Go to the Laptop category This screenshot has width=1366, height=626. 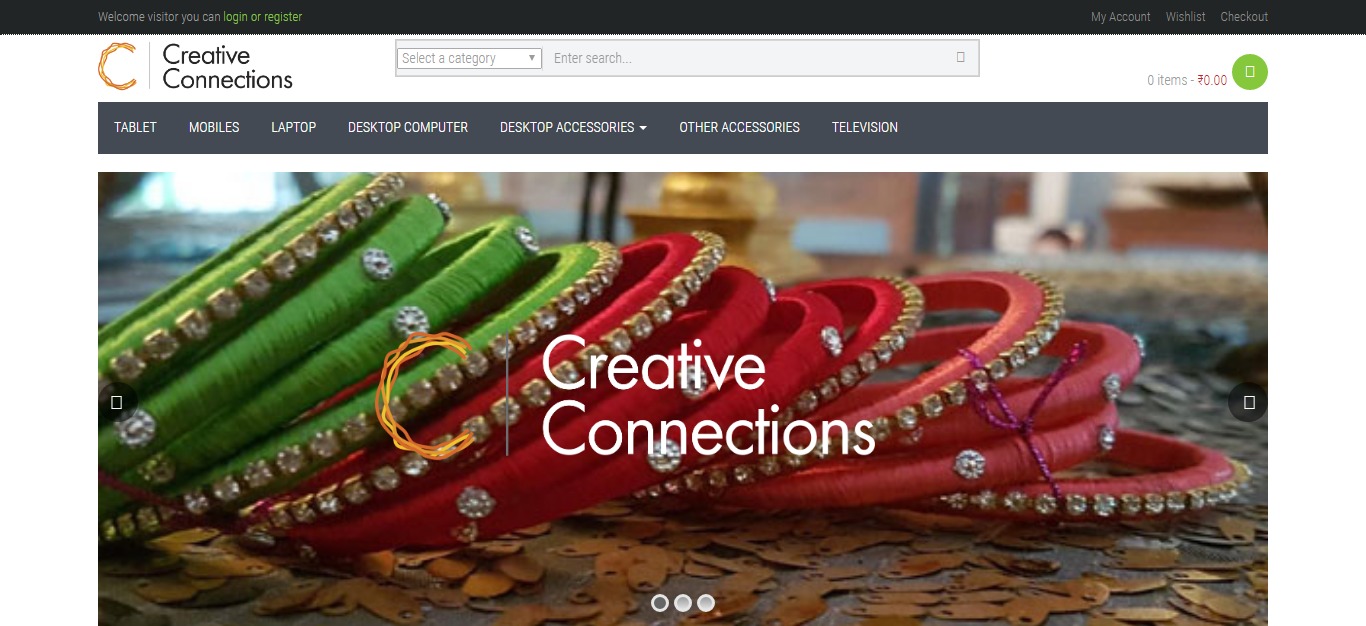pos(293,127)
